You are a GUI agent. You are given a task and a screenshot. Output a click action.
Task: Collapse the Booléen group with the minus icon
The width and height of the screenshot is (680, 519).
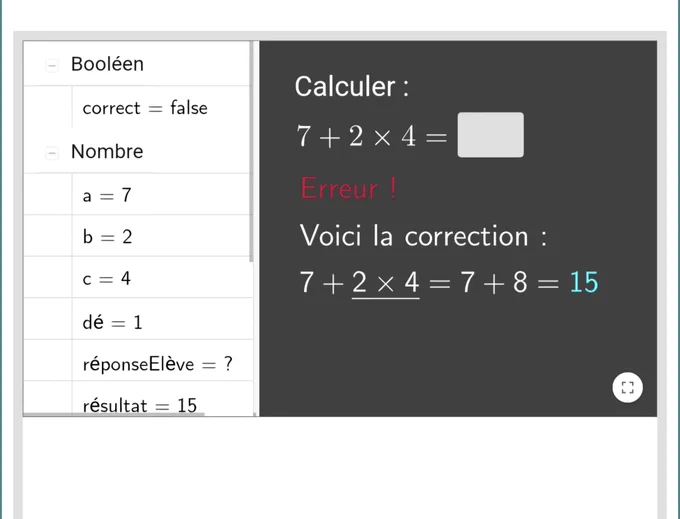coord(52,65)
